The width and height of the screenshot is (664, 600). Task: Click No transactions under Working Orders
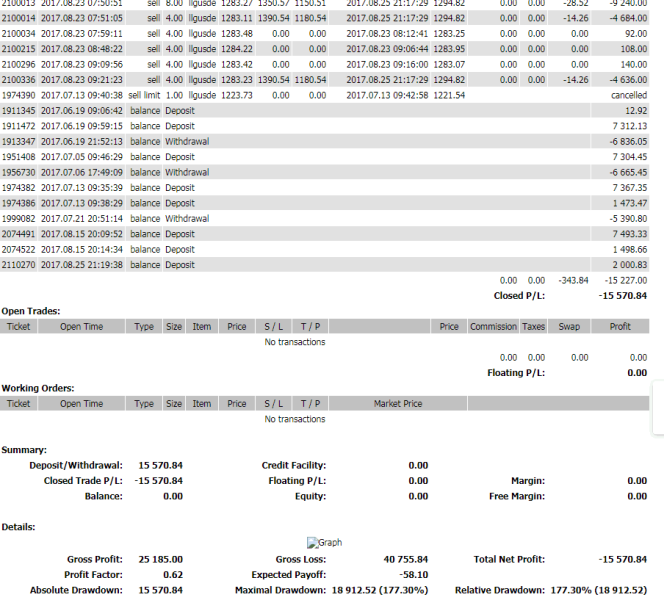295,419
